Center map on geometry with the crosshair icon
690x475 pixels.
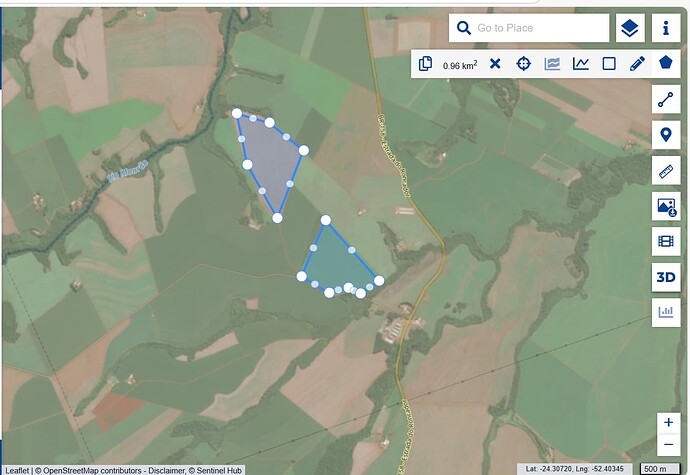pos(523,64)
